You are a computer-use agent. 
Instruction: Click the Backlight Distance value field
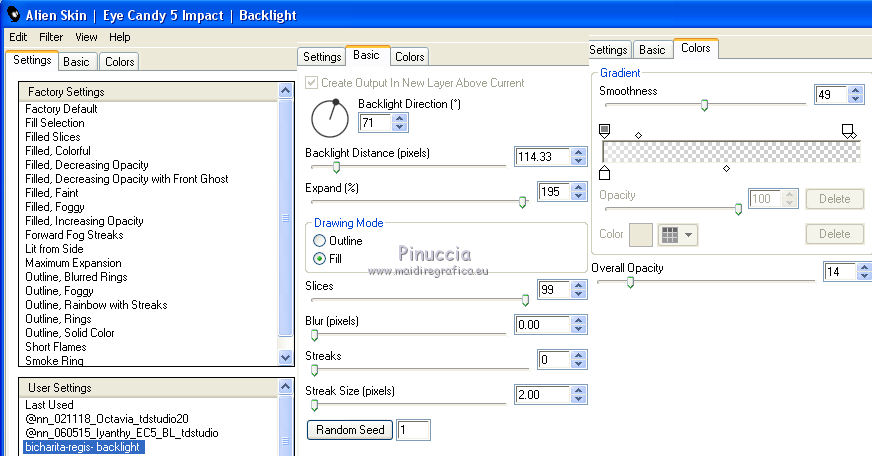(543, 157)
